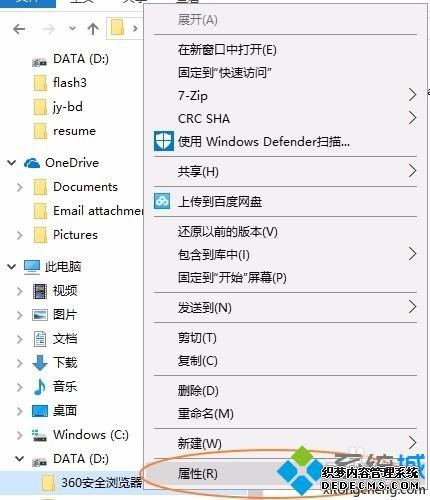This screenshot has height=500, width=430.
Task: Collapse the OneDrive tree node
Action: pyautogui.click(x=11, y=163)
